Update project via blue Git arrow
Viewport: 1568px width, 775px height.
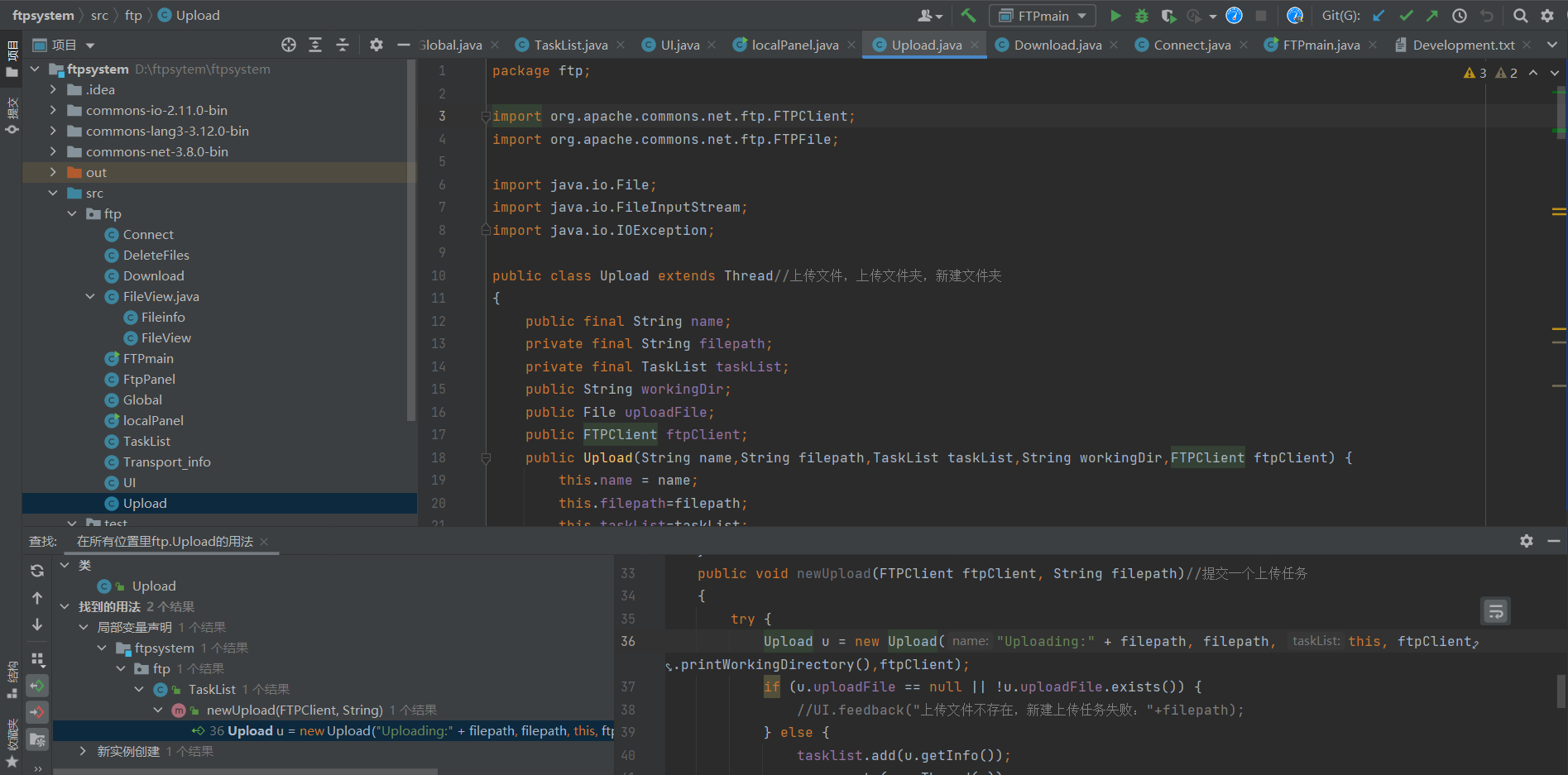pos(1379,15)
